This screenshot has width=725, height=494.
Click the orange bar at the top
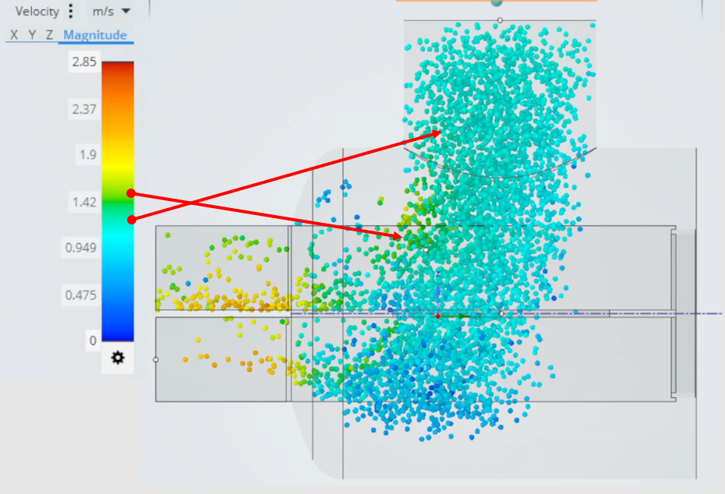[x=497, y=0]
